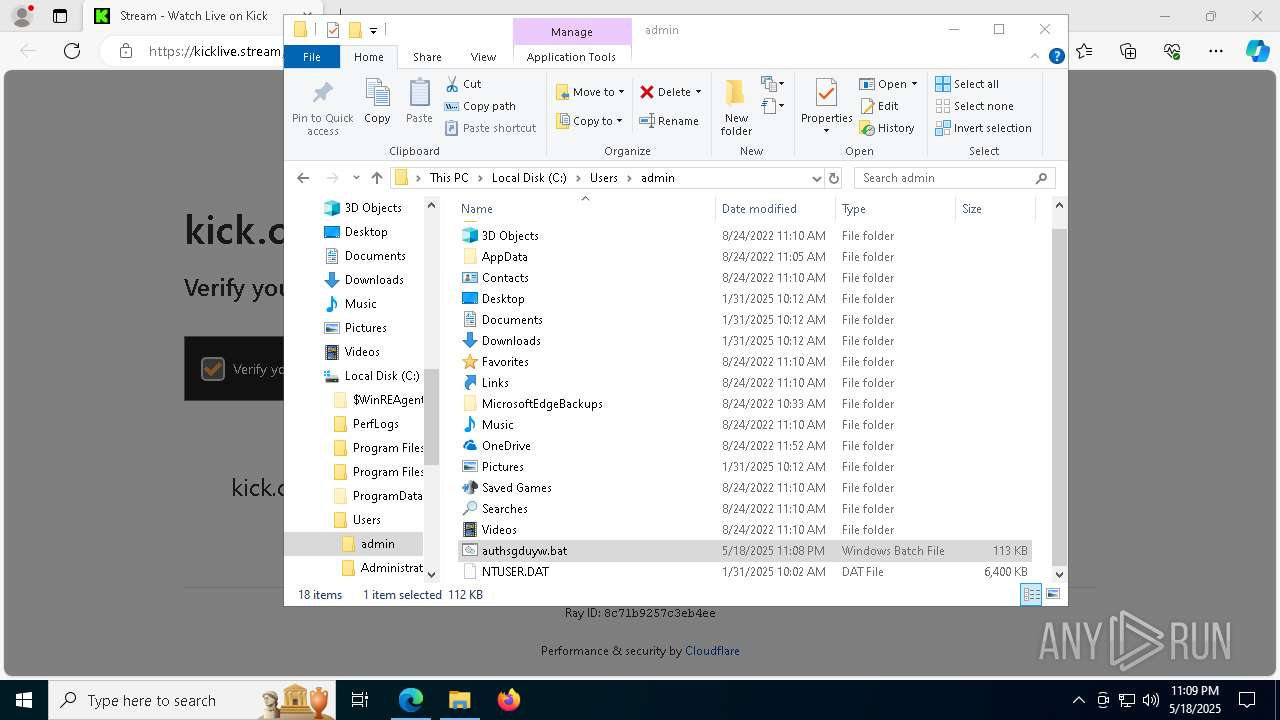Click navigation pane scrollbar
This screenshot has height=720, width=1280.
pos(432,415)
